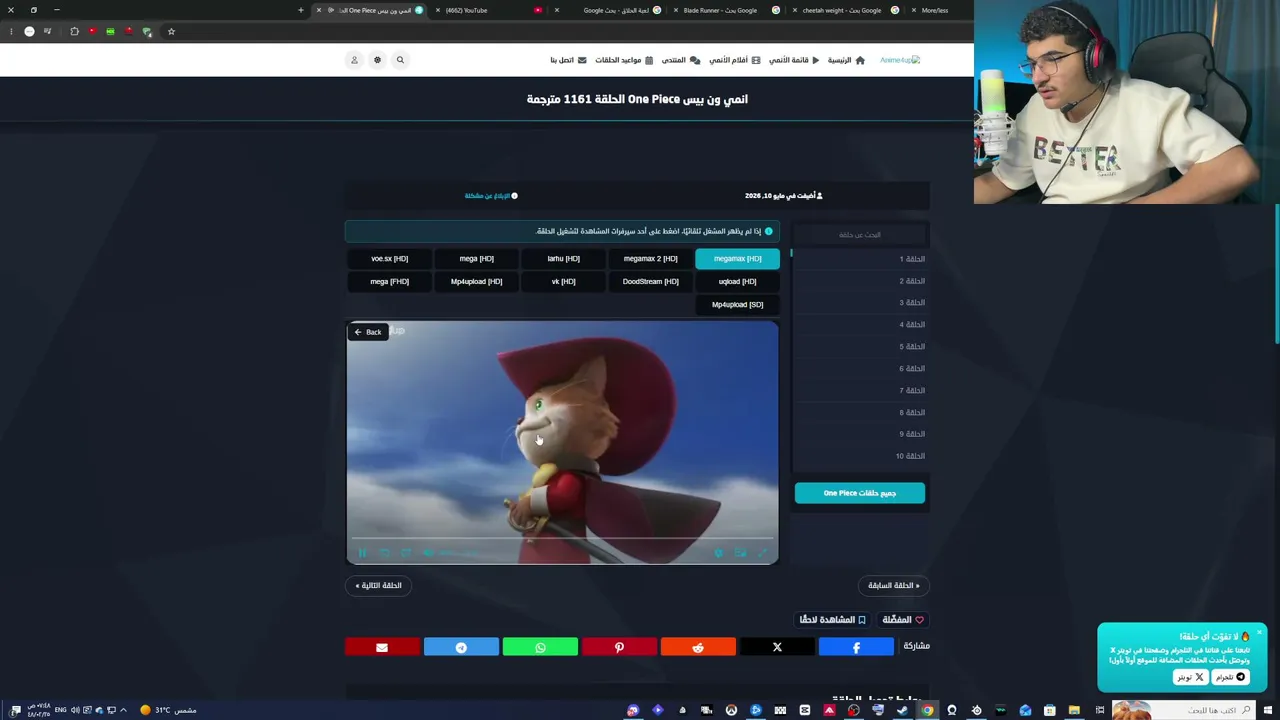Open the الرئيسية home menu item
Screen dimensions: 1280x720
point(846,60)
